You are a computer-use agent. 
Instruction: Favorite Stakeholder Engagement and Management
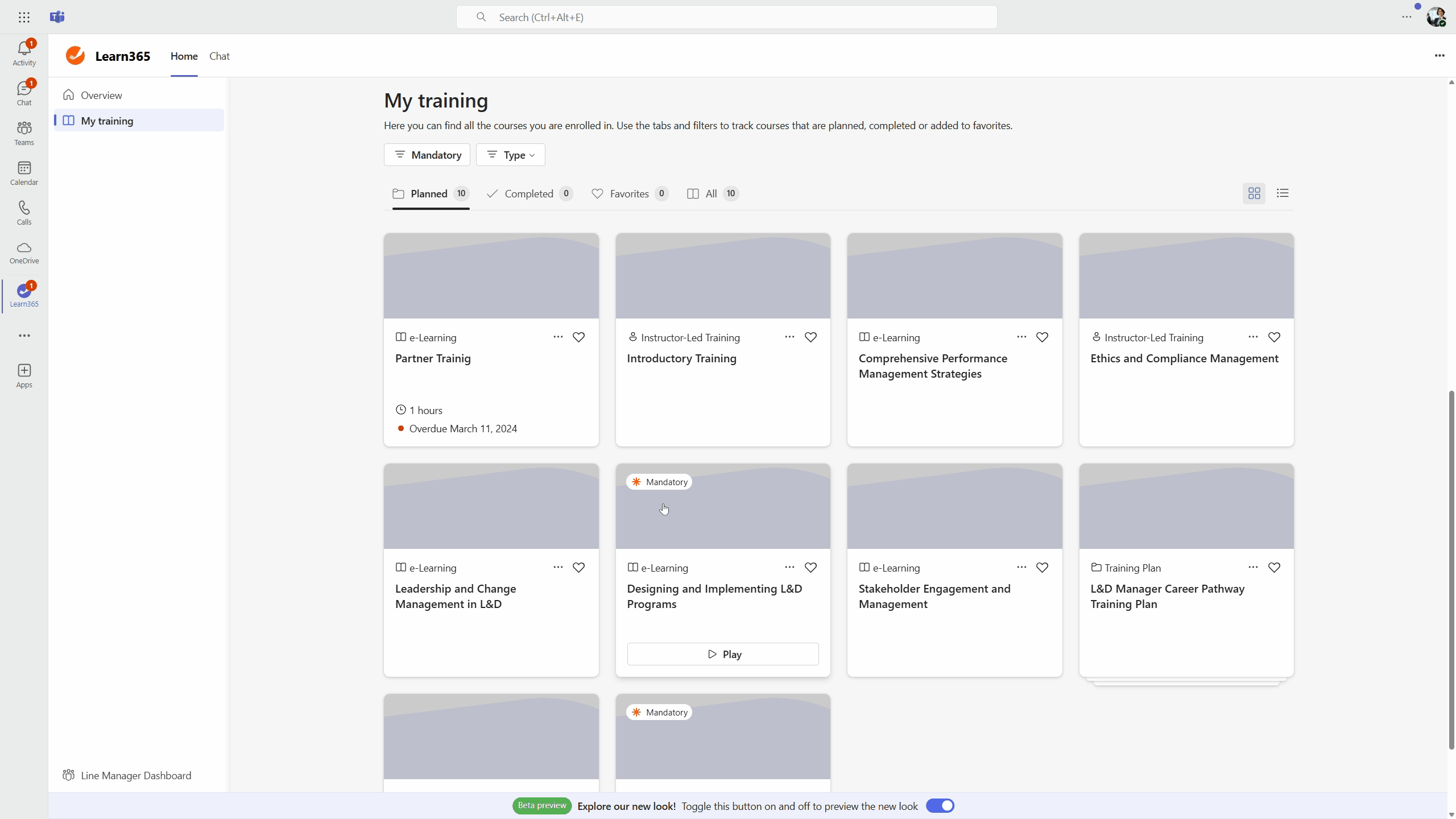pos(1042,568)
